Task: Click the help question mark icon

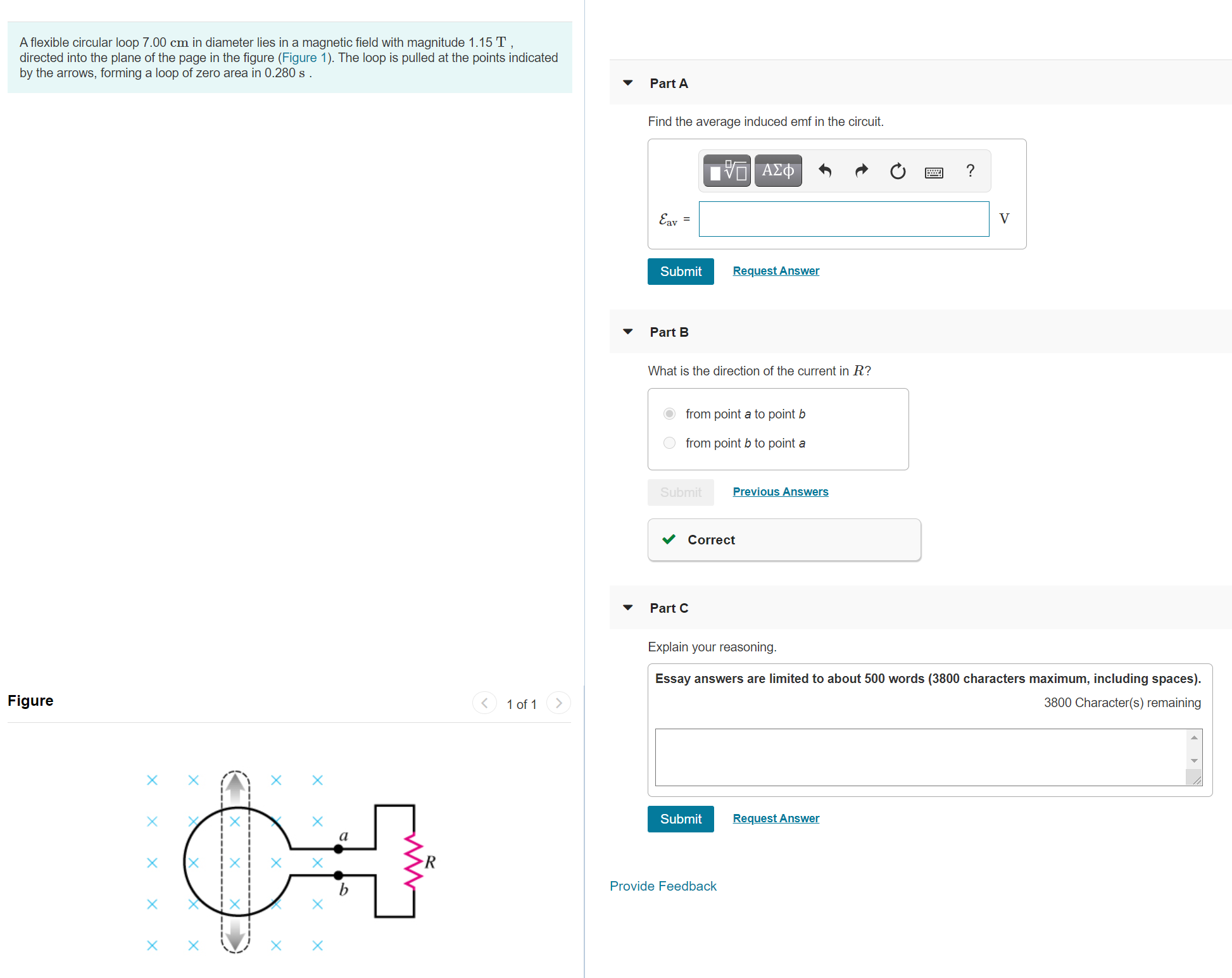Action: pyautogui.click(x=970, y=170)
